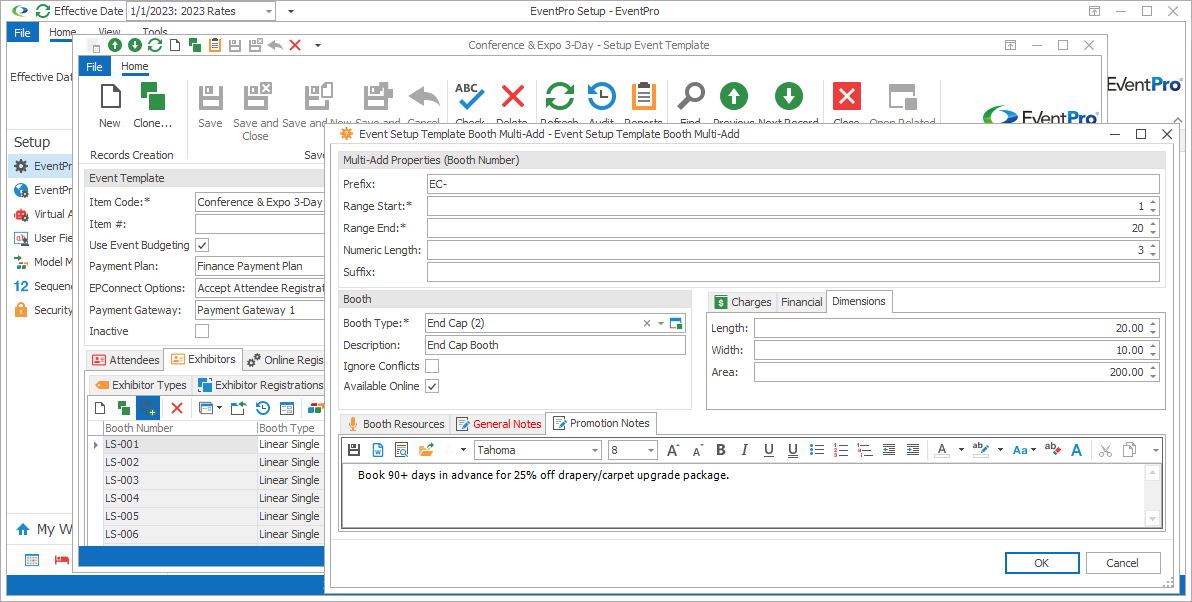The image size is (1192, 602).
Task: Click the Suffix input field
Action: [x=793, y=272]
